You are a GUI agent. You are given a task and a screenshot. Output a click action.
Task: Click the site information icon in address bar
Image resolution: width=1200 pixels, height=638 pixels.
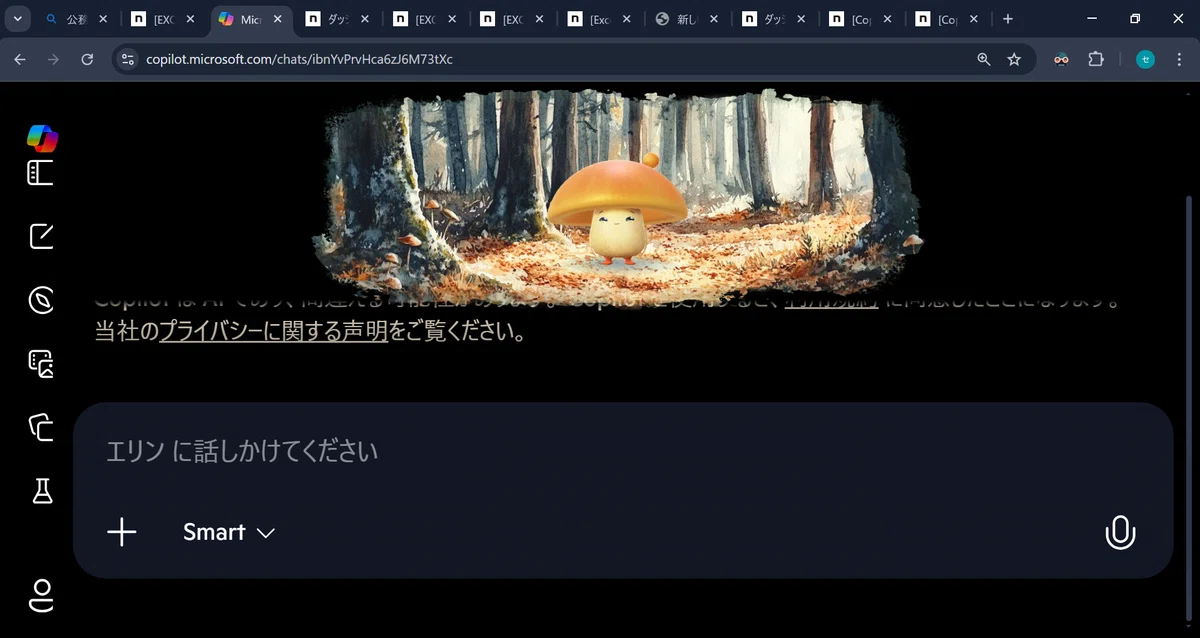(127, 60)
